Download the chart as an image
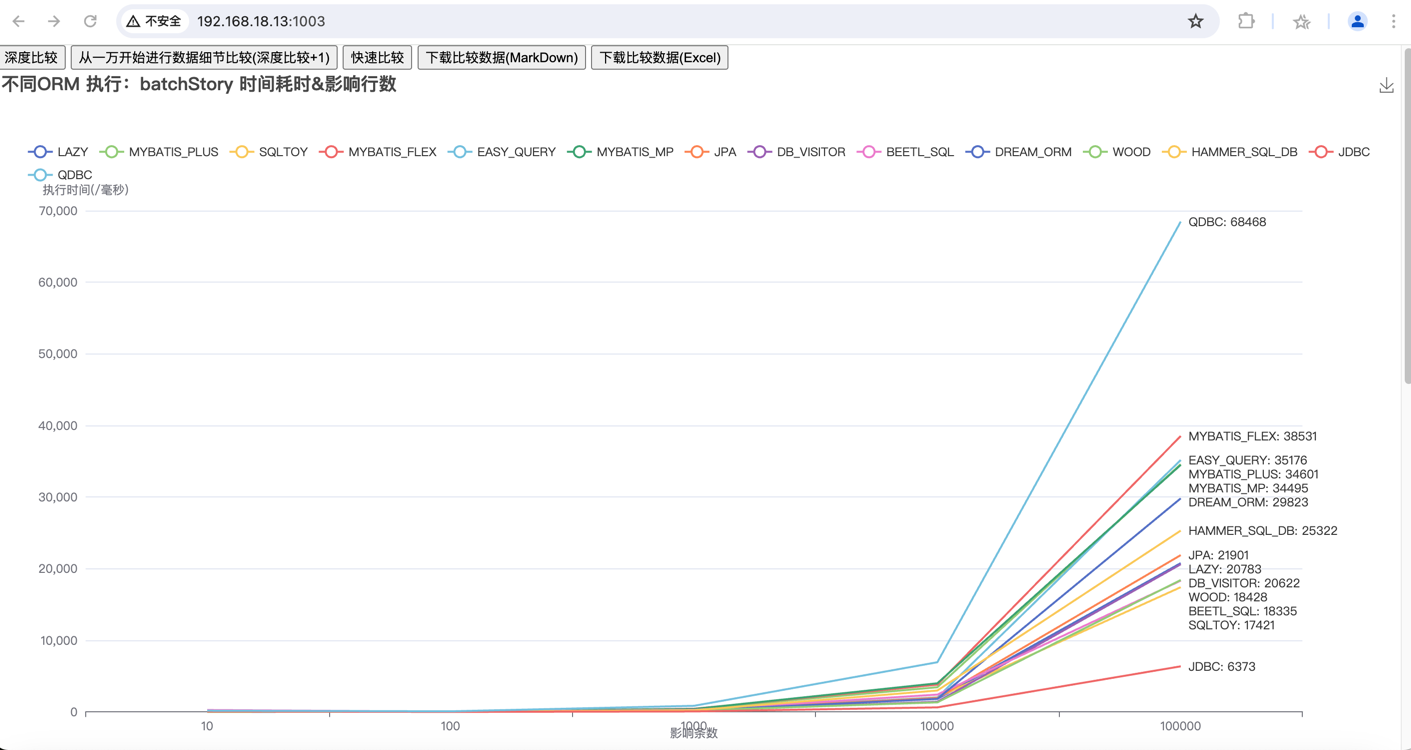 pyautogui.click(x=1386, y=86)
